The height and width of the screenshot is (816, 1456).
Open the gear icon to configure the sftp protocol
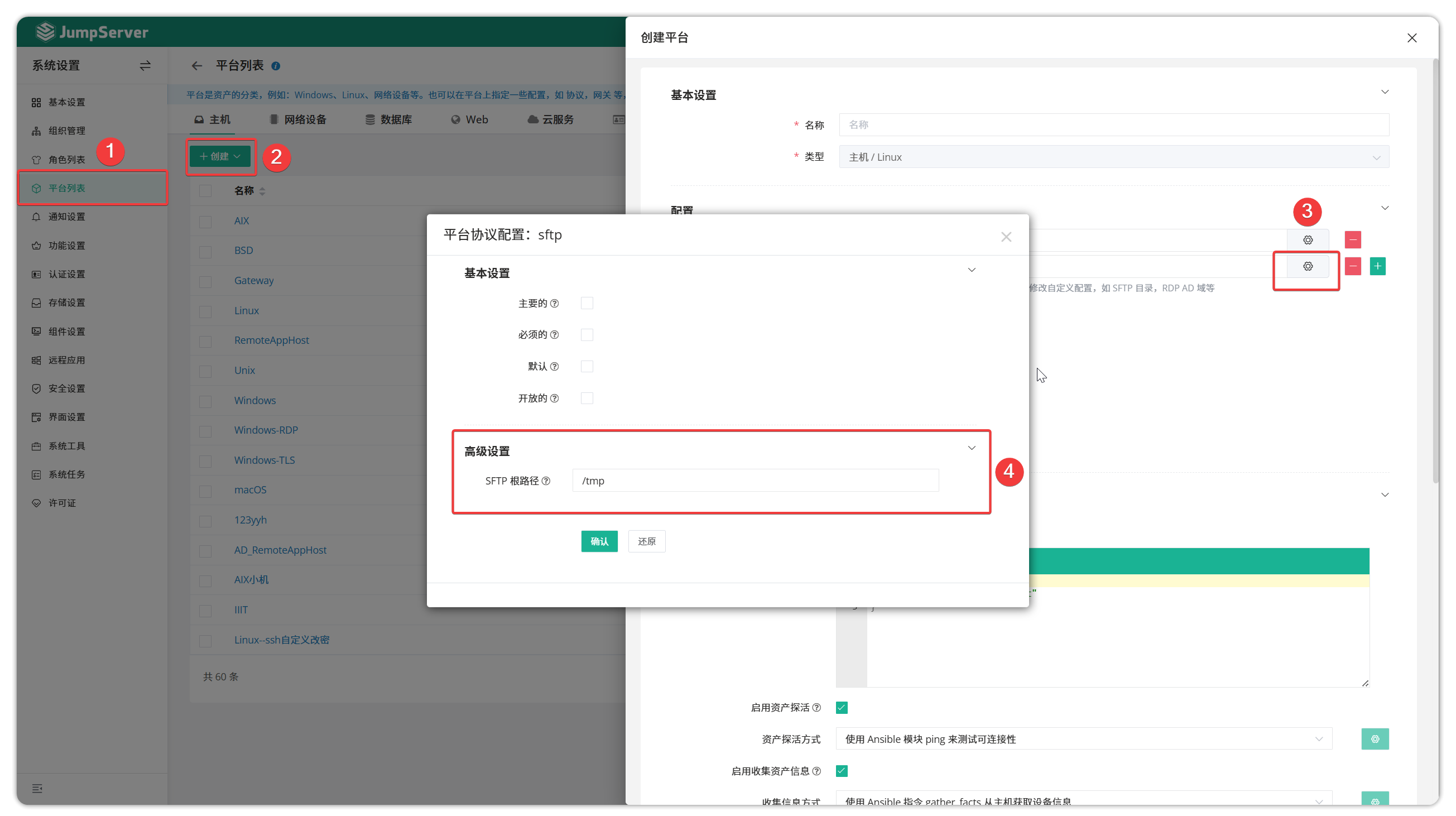[x=1308, y=266]
